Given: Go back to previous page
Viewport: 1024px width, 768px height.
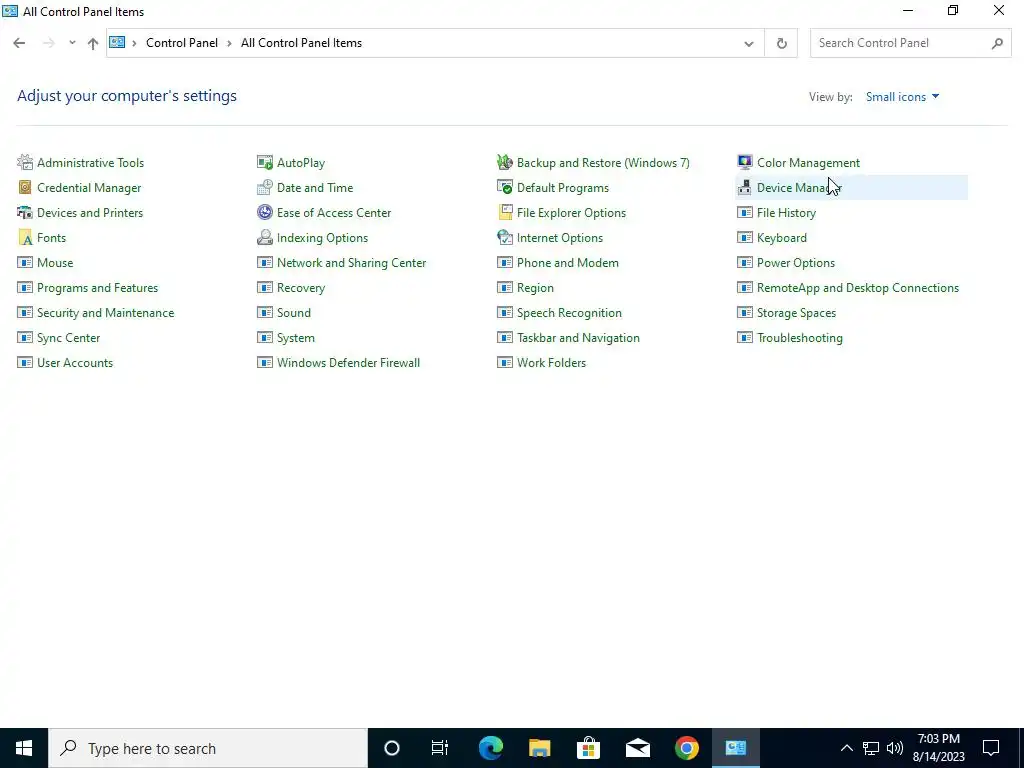Looking at the screenshot, I should pyautogui.click(x=19, y=43).
